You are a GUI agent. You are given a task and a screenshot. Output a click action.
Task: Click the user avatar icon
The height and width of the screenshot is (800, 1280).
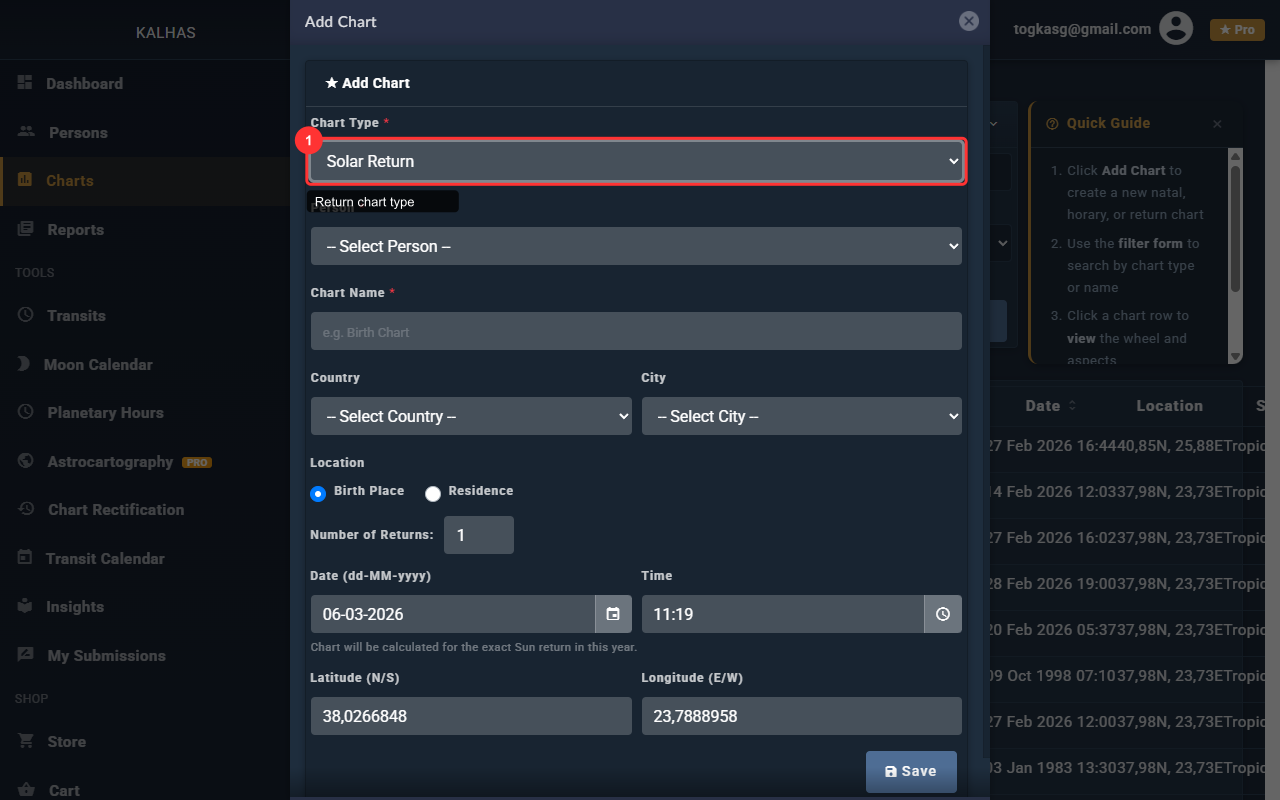pos(1176,29)
